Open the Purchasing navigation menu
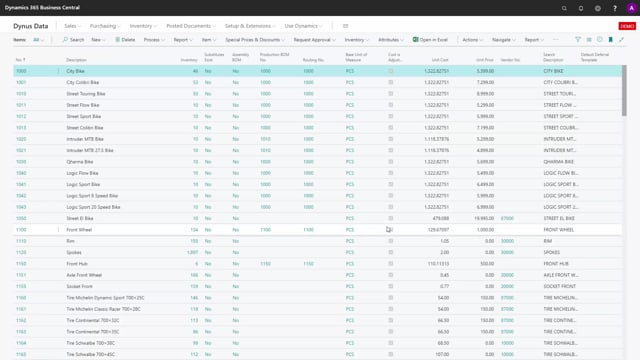The image size is (640, 360). 105,26
